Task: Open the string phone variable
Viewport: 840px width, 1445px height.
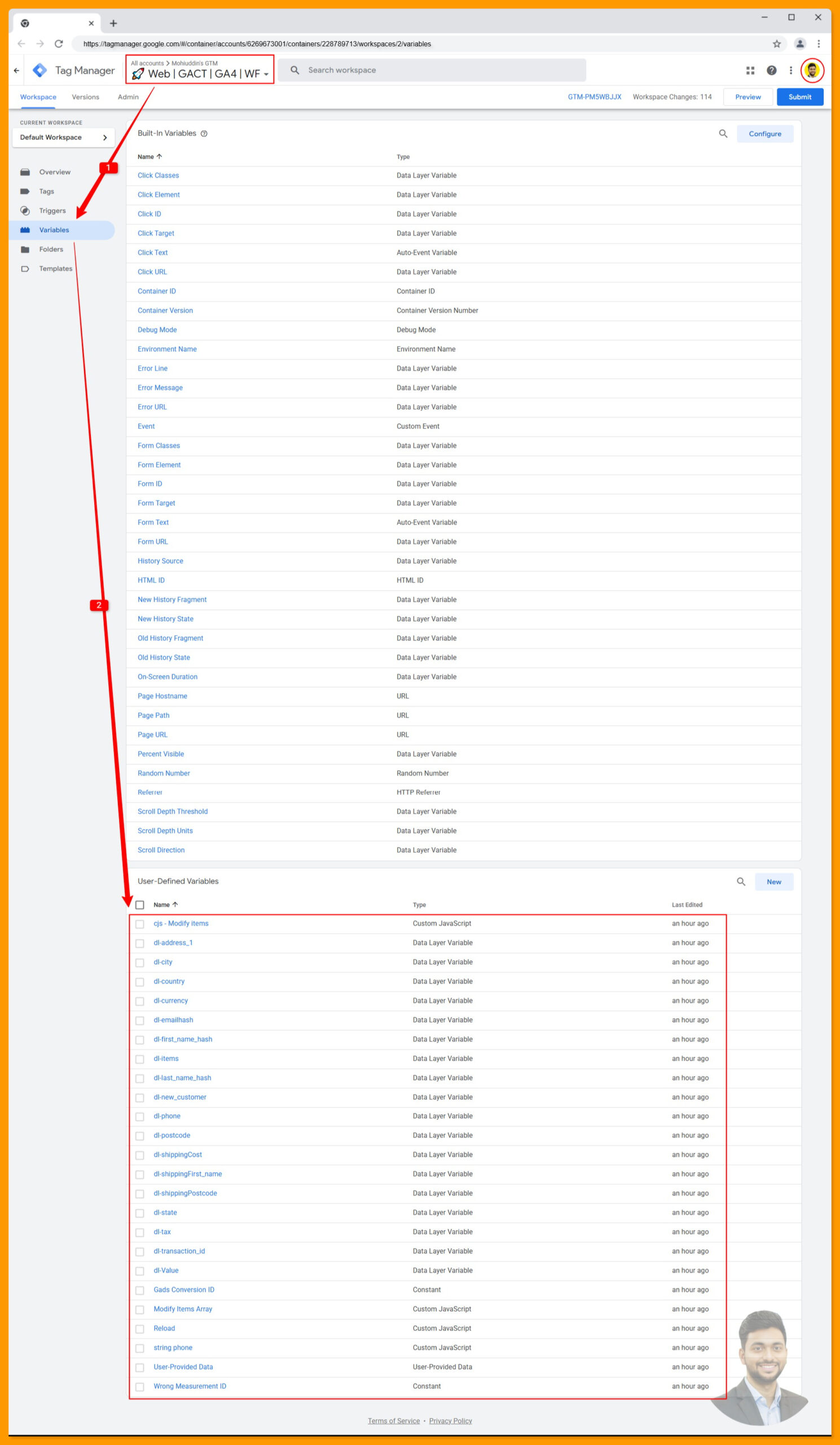Action: (173, 1347)
